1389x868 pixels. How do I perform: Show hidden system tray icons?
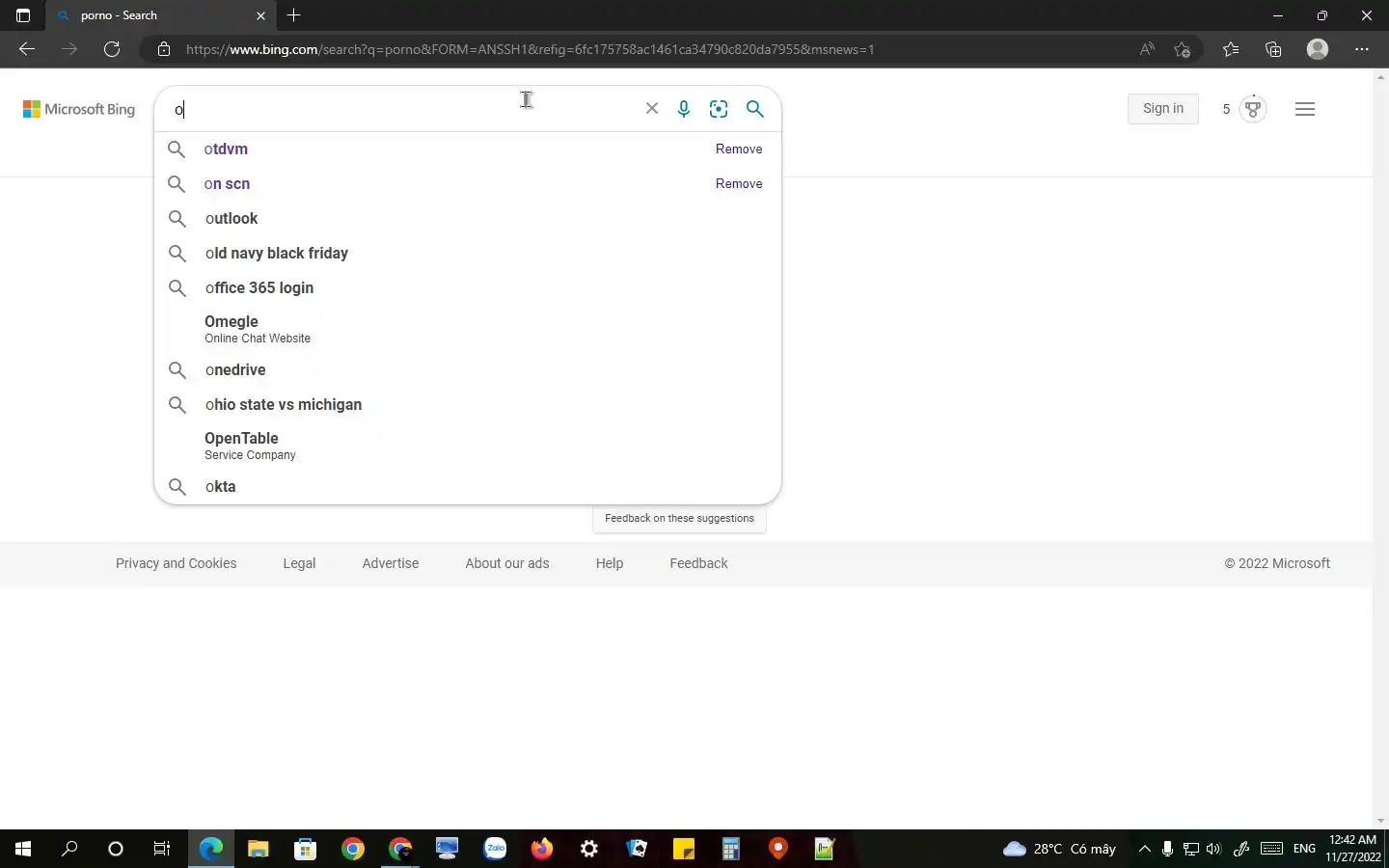1144,849
